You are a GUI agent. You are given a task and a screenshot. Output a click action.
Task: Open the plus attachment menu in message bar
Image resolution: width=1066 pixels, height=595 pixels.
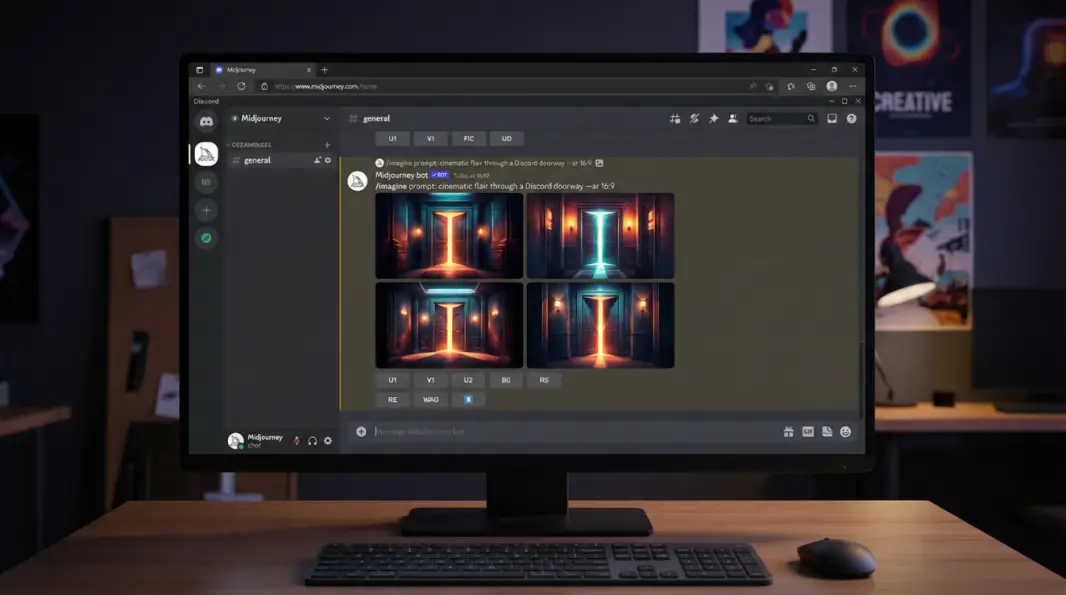point(361,432)
